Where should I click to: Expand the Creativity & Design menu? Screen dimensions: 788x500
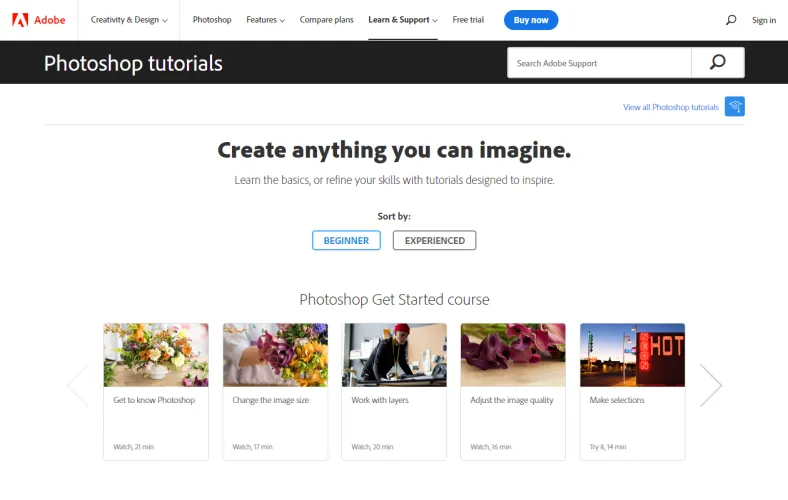(x=129, y=20)
